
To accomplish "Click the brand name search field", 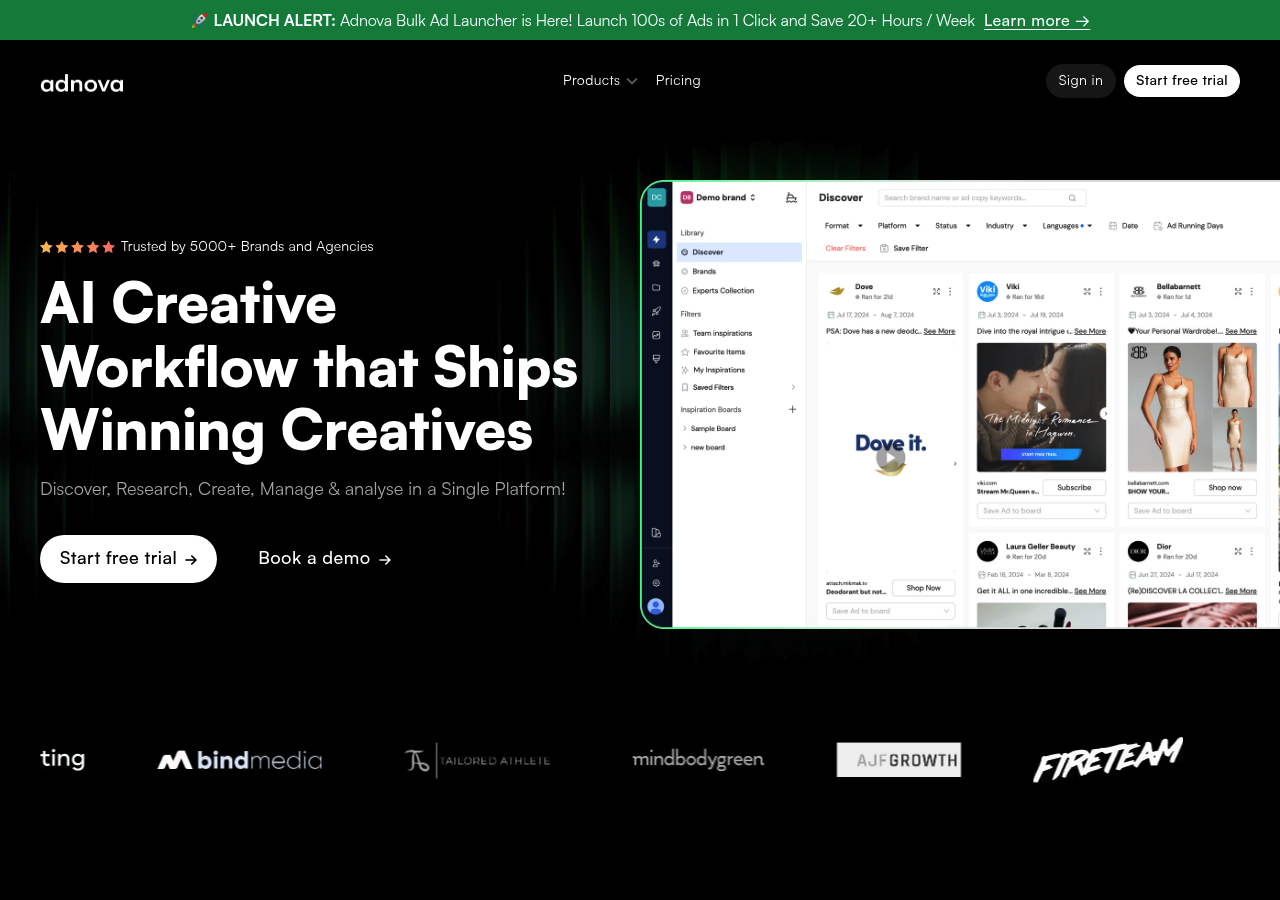I will [x=975, y=198].
